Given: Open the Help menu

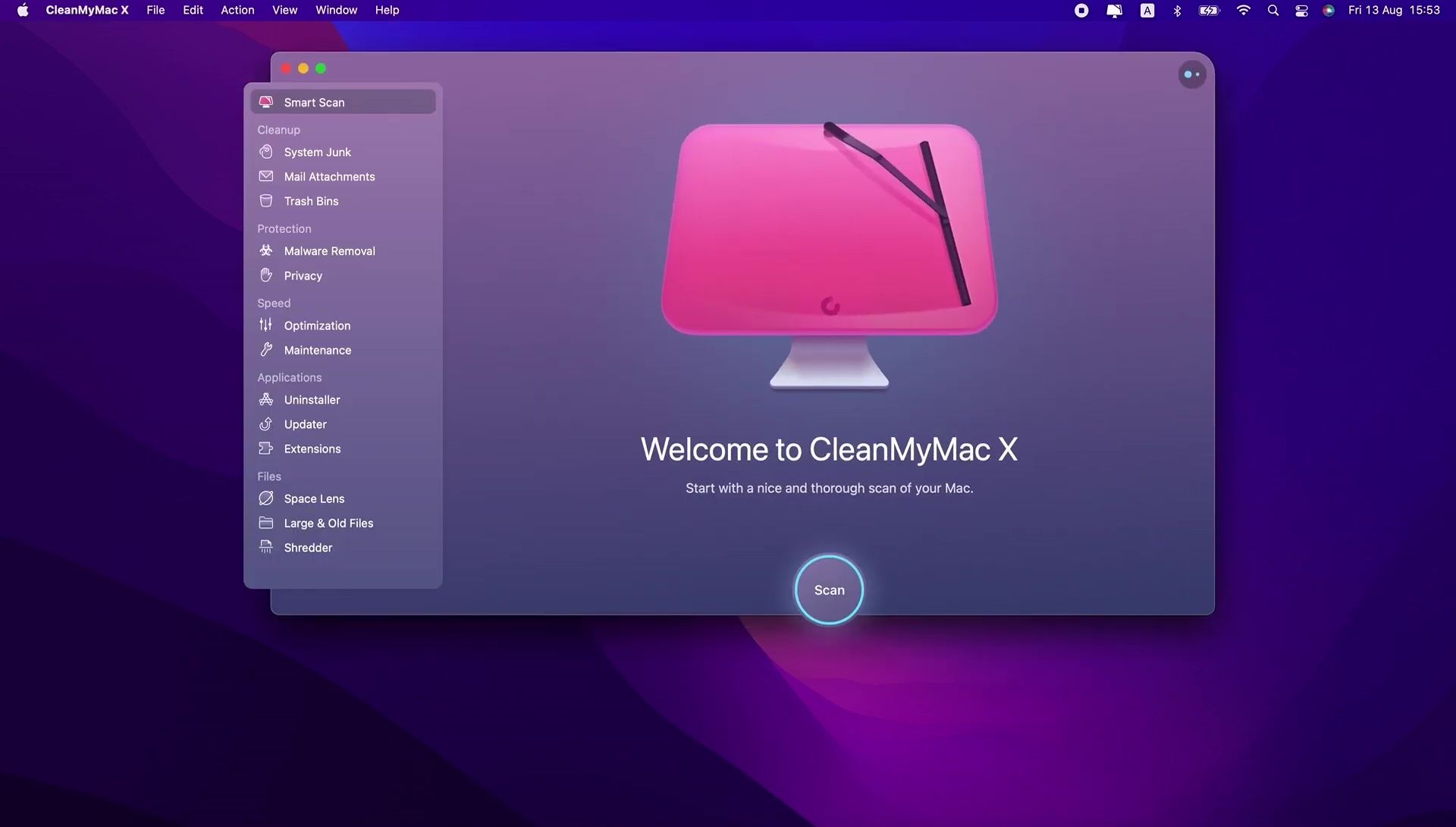Looking at the screenshot, I should click(x=387, y=10).
